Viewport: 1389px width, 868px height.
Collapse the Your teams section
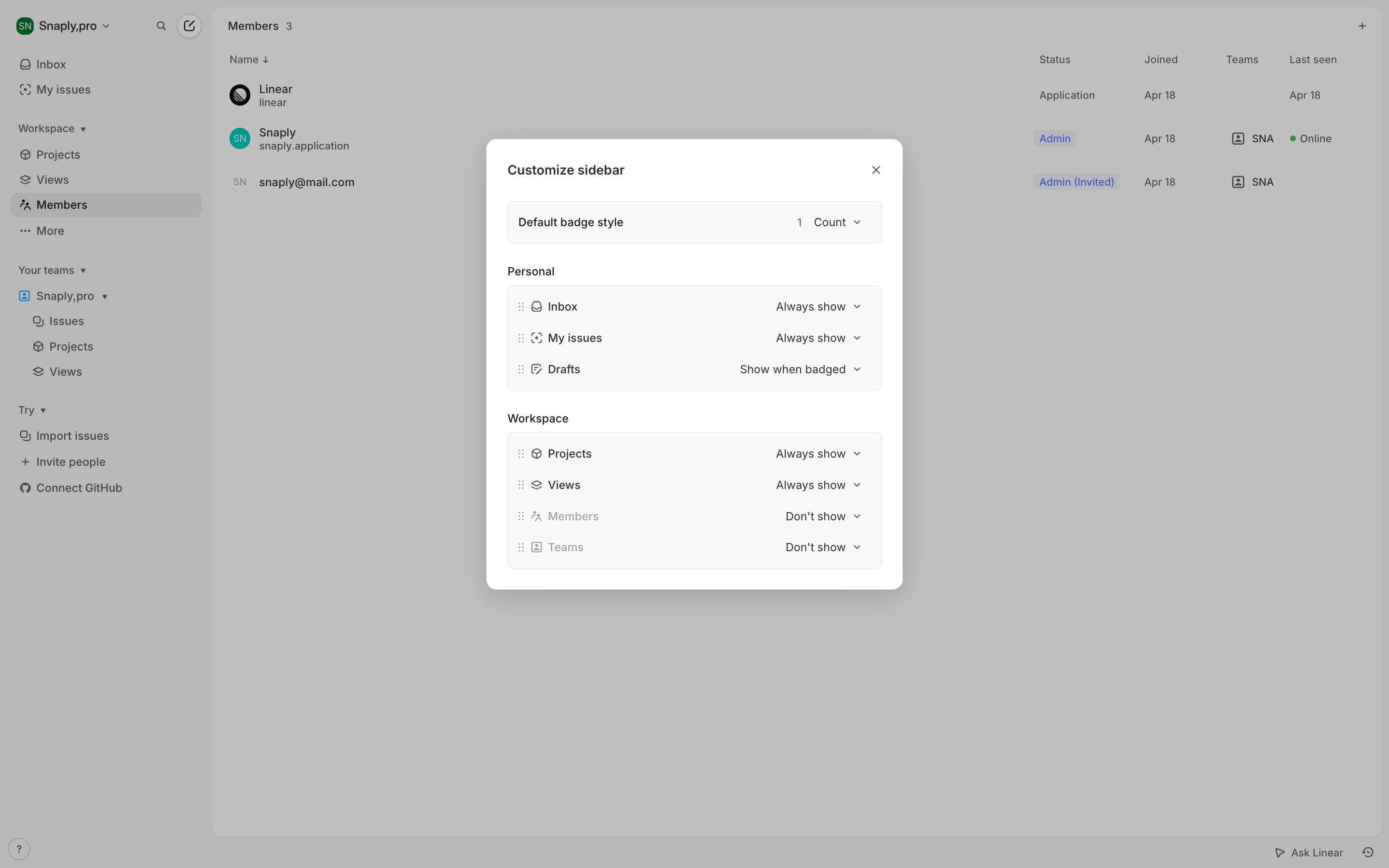pos(52,271)
